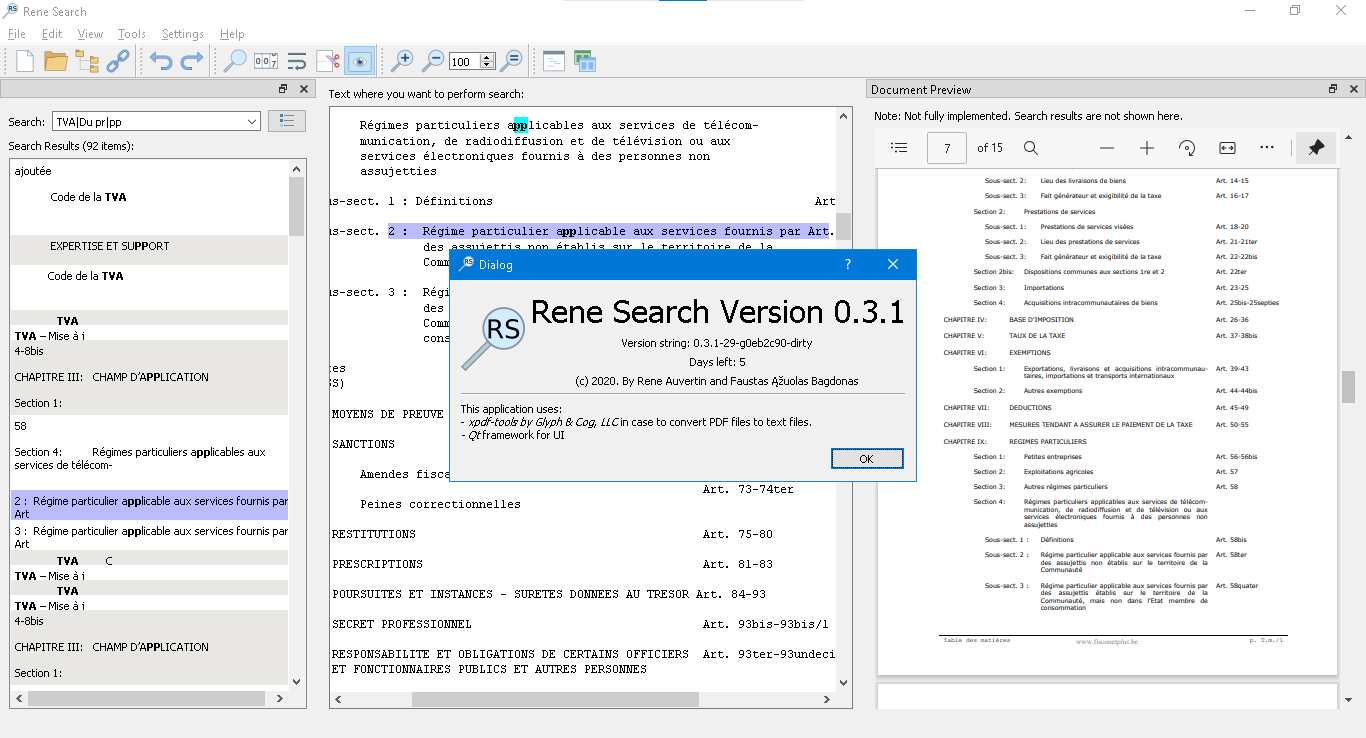The width and height of the screenshot is (1366, 738).
Task: Click the 007 counter toolbar icon
Action: pos(265,61)
